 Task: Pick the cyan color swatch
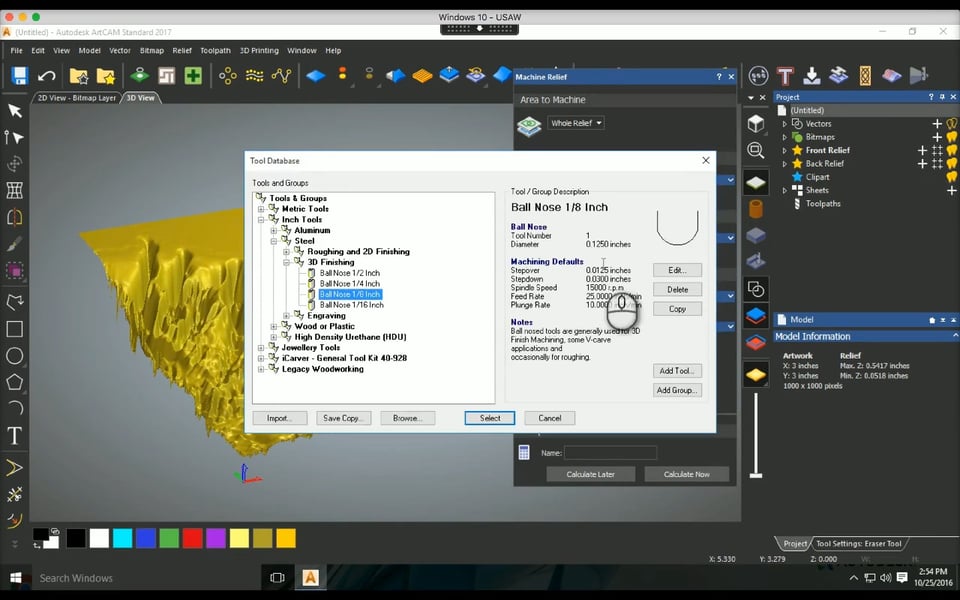pos(122,538)
